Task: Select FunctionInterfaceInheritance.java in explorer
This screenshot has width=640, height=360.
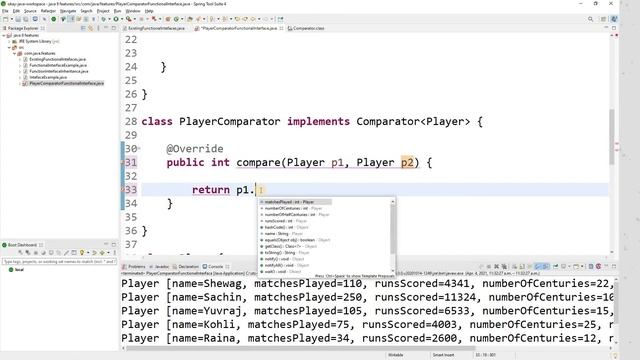Action: 59,71
